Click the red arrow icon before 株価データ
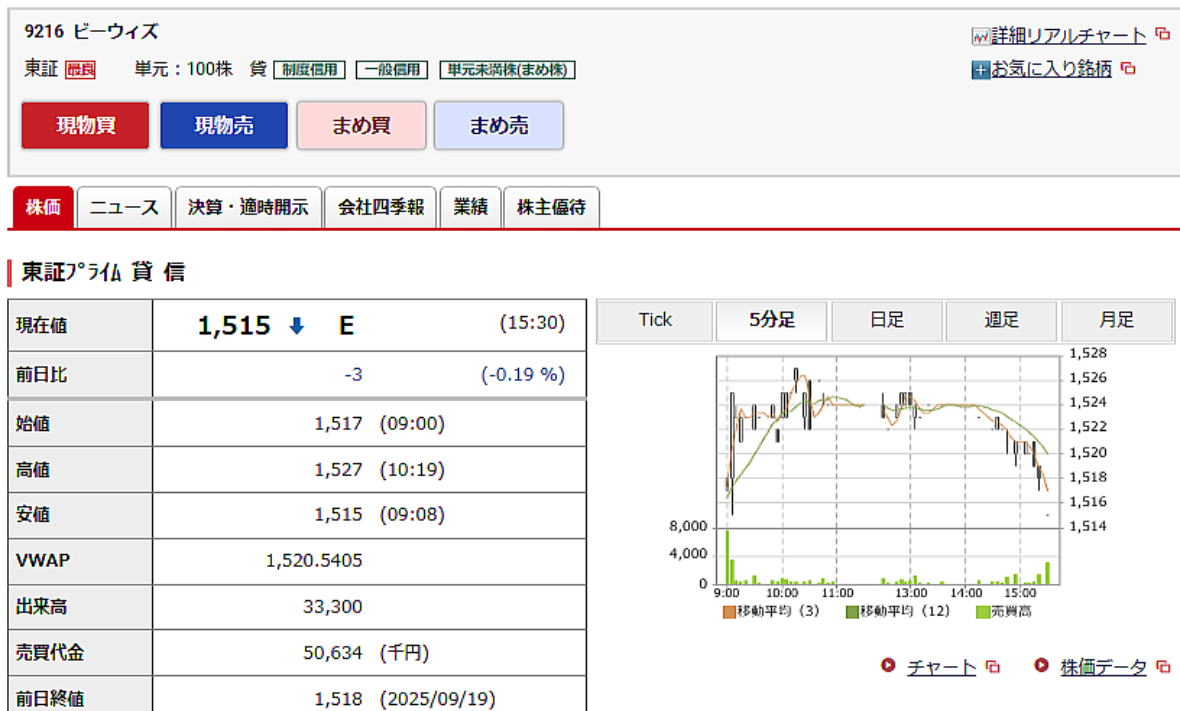Screen dimensions: 1180x711 tap(1041, 665)
